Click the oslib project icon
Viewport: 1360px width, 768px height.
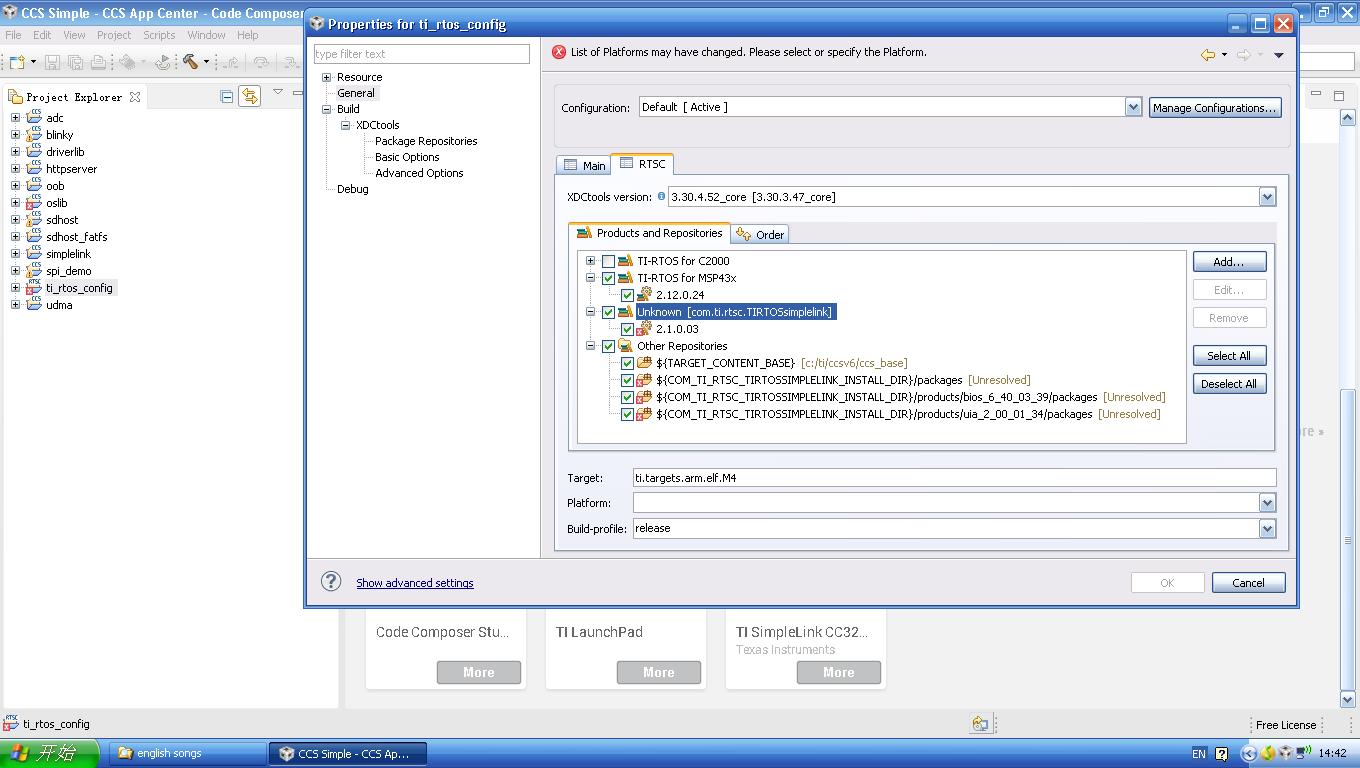coord(34,202)
